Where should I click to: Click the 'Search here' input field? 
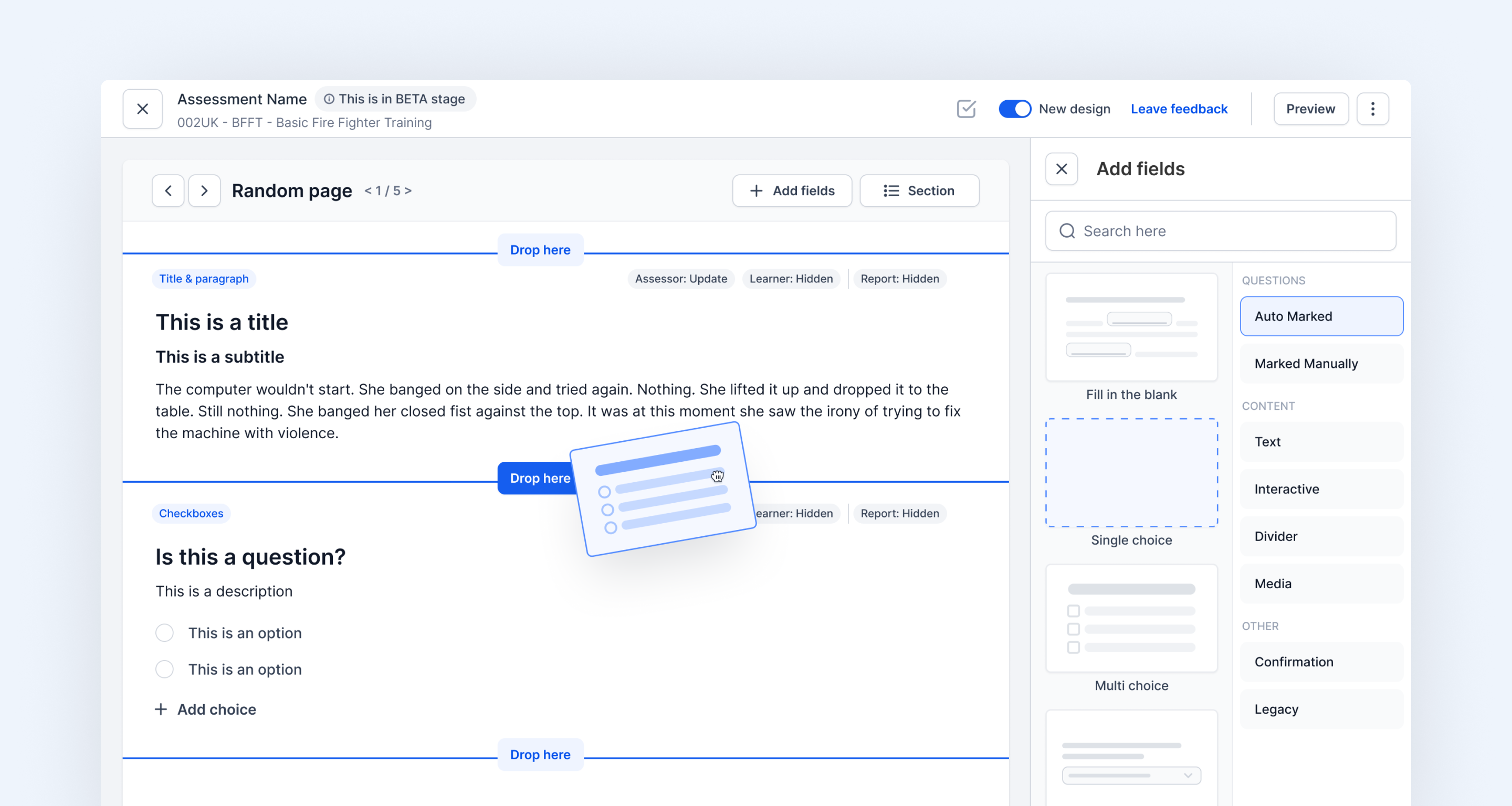pos(1221,231)
